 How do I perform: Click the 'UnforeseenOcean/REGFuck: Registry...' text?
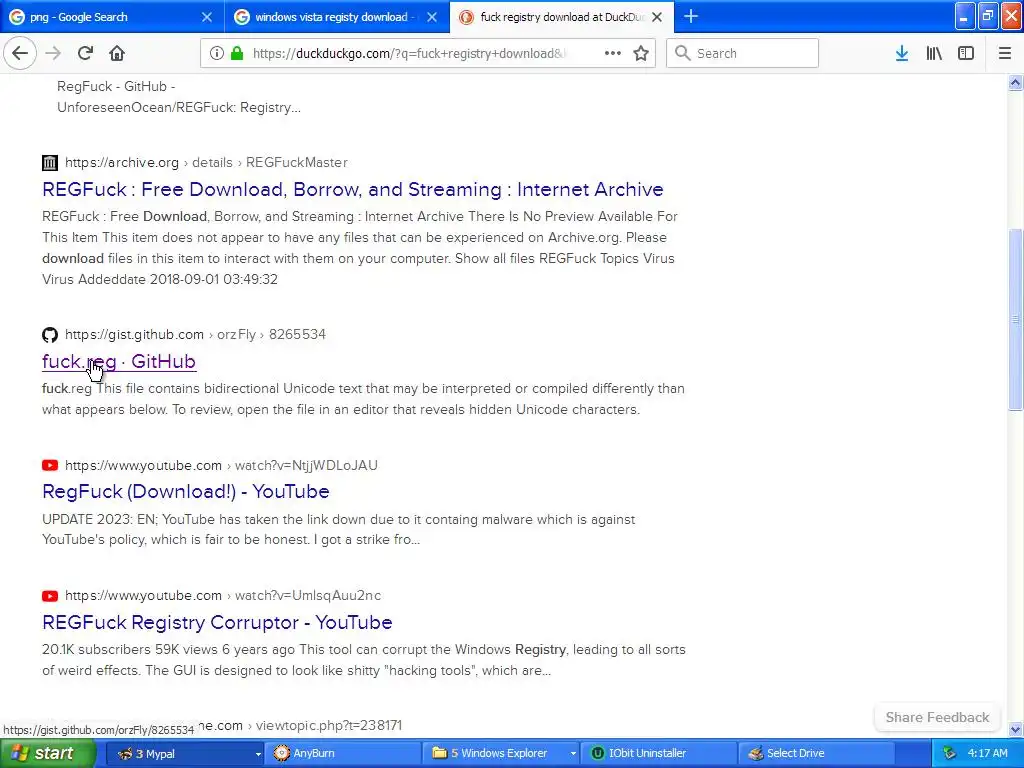click(x=179, y=108)
